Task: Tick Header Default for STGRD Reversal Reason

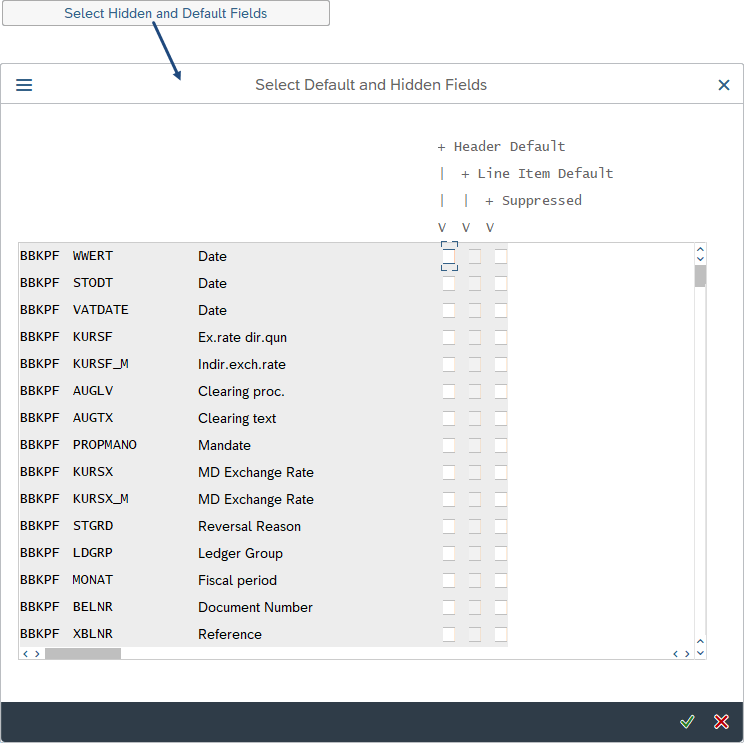Action: tap(449, 527)
